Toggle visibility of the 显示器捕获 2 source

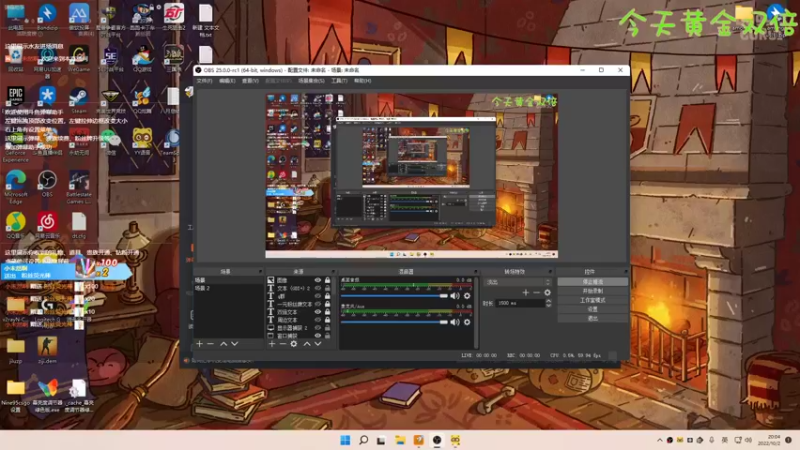pyautogui.click(x=318, y=328)
